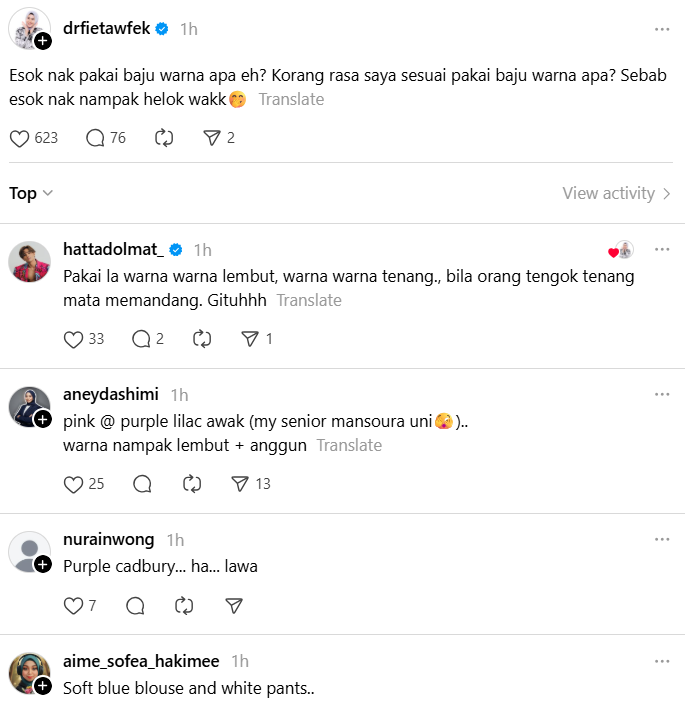
Task: Open more options on hattadolmat_'s reply
Action: tap(661, 249)
